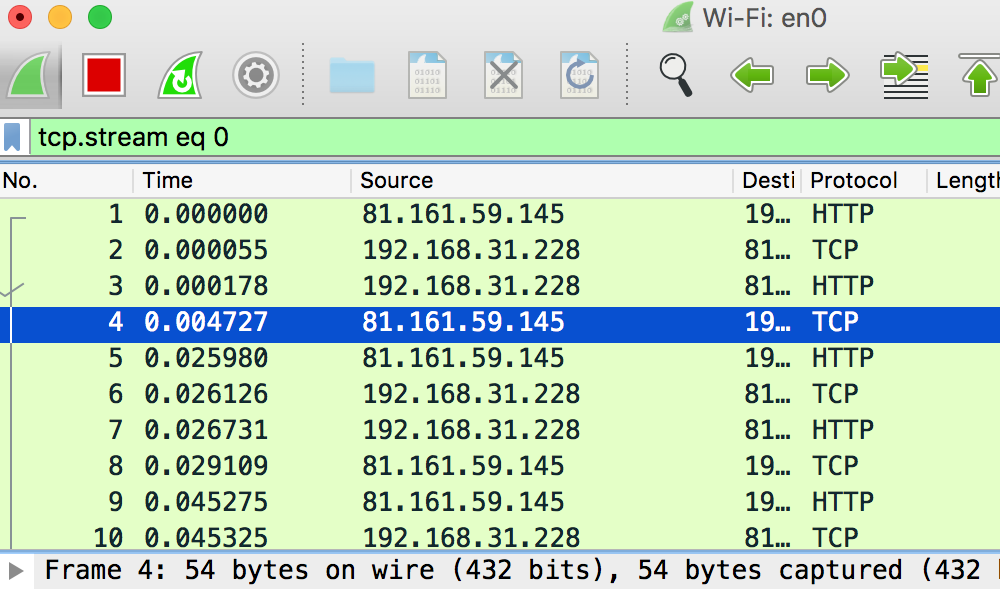Stop the running capture with the red square
1000x589 pixels.
pos(103,76)
